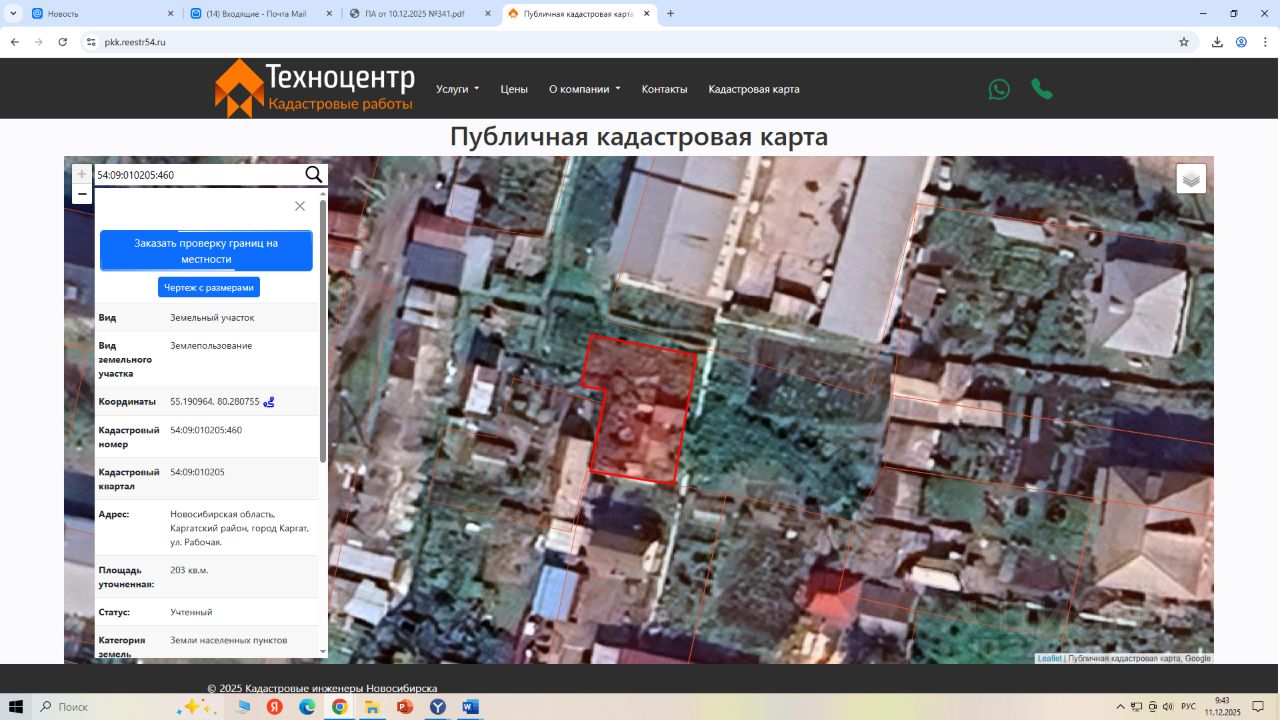
Task: Switch to Google Chrome in the taskbar
Action: click(x=340, y=707)
